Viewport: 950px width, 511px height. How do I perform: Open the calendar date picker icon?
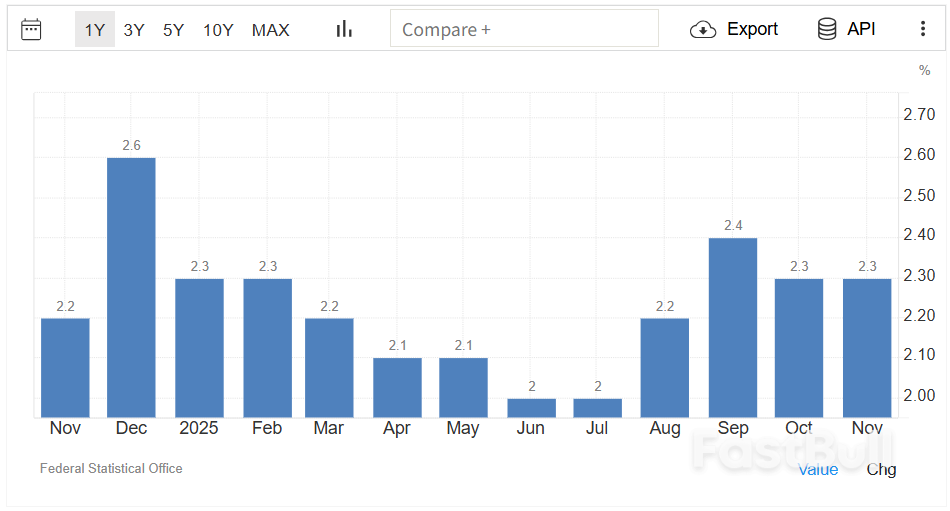click(x=31, y=29)
